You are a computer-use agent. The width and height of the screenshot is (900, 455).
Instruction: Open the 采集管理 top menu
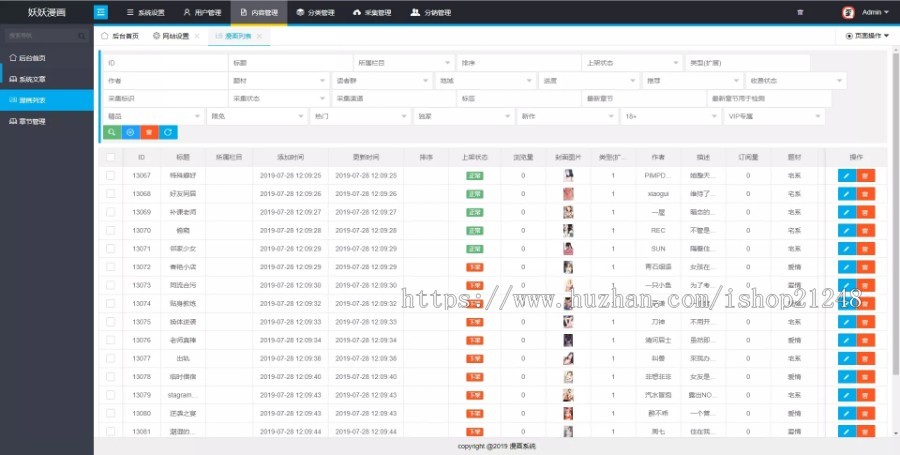372,12
